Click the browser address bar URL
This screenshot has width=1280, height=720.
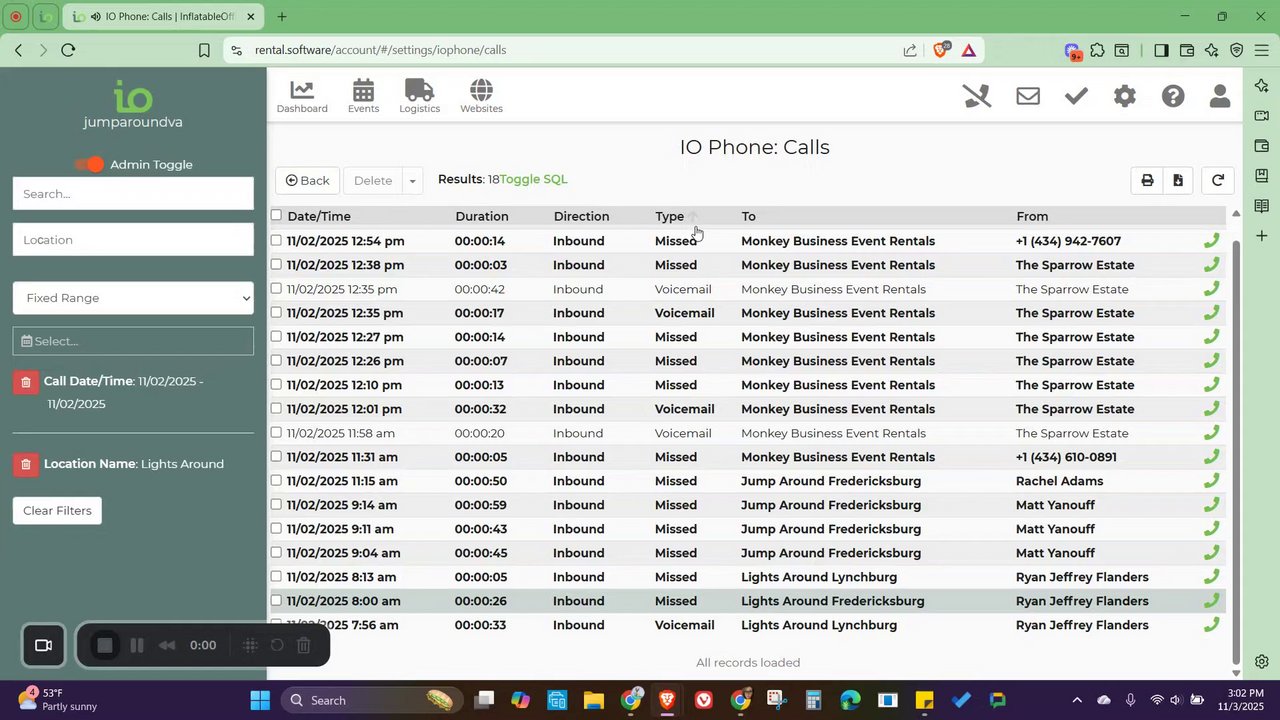pyautogui.click(x=380, y=50)
